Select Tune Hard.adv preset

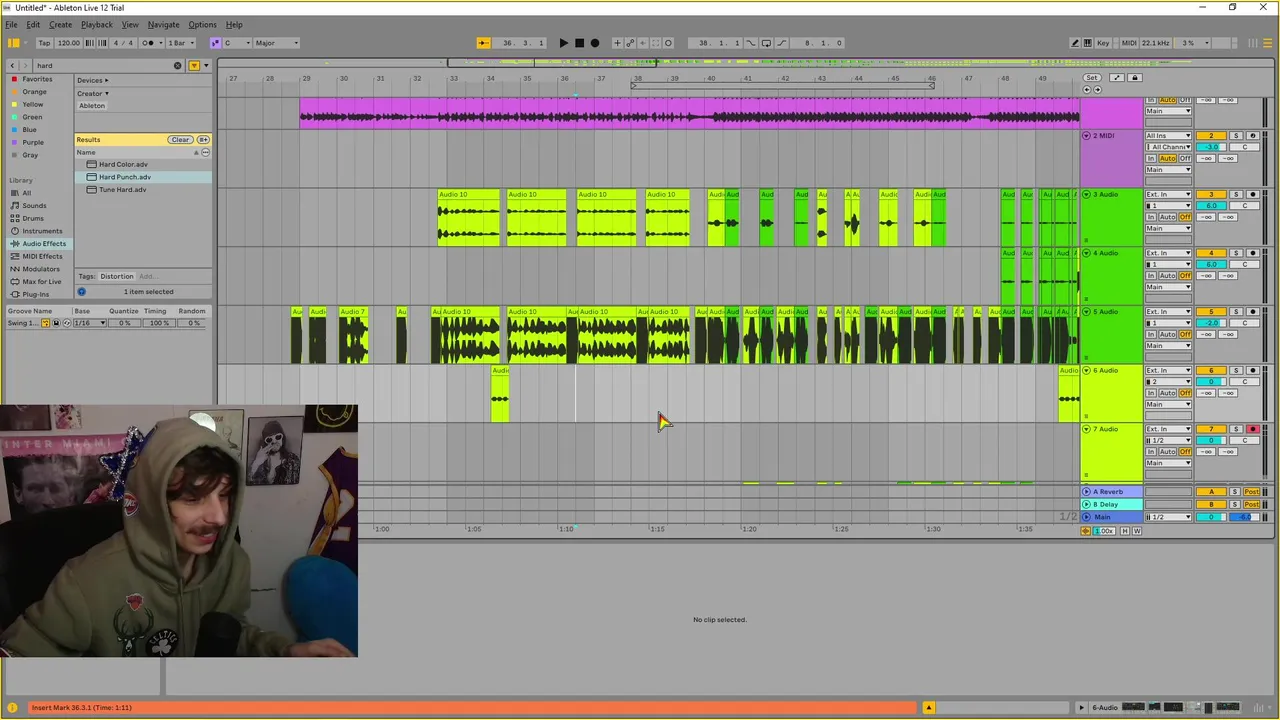click(122, 190)
